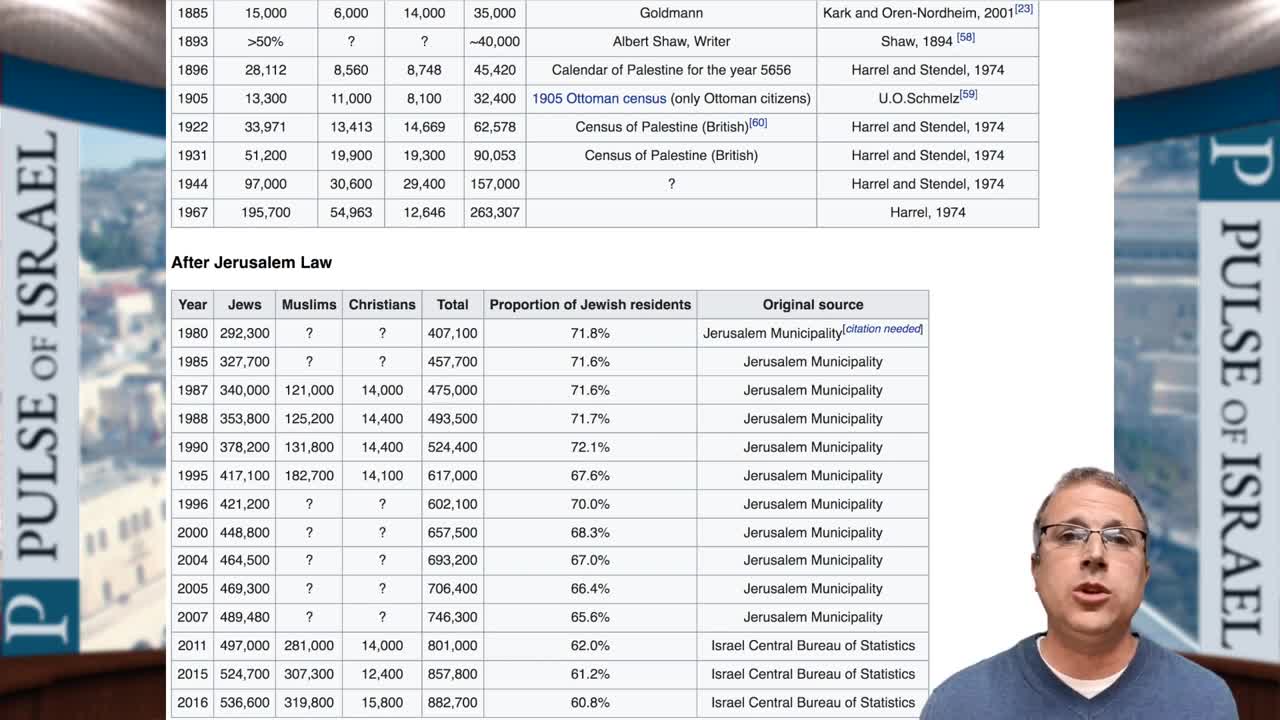1280x720 pixels.
Task: Click the 15,800 Christians value
Action: 382,703
